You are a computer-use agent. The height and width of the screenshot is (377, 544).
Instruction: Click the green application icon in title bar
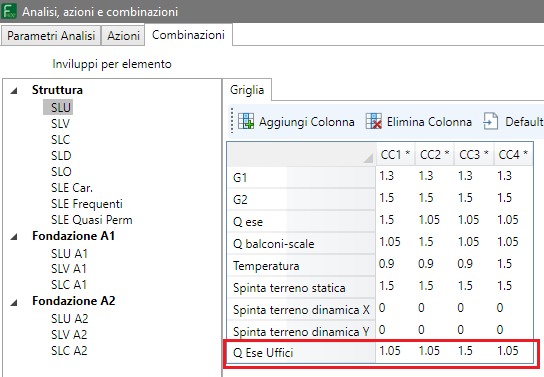pos(9,11)
